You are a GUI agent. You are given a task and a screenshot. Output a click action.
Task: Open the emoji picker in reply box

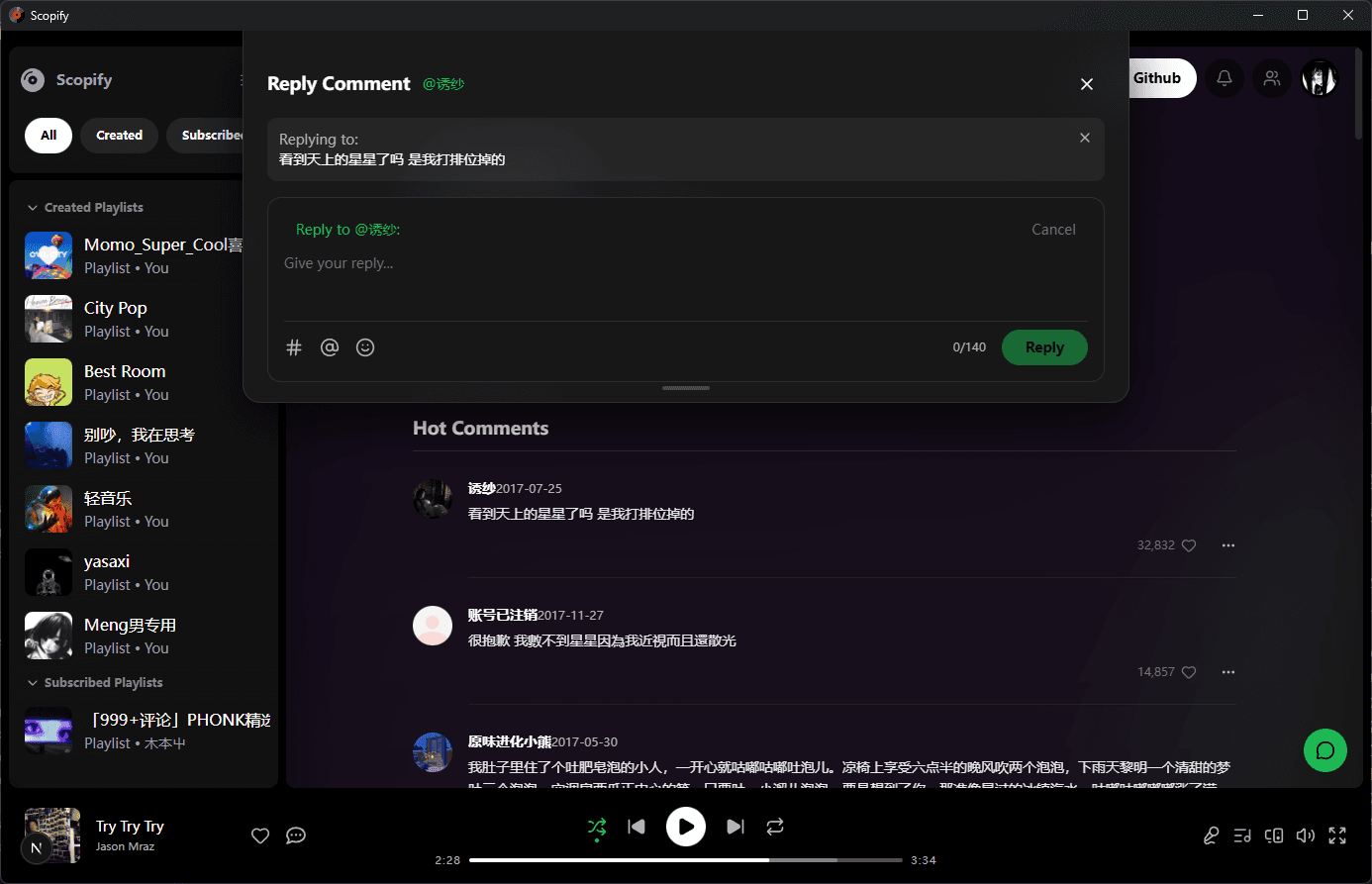click(365, 347)
